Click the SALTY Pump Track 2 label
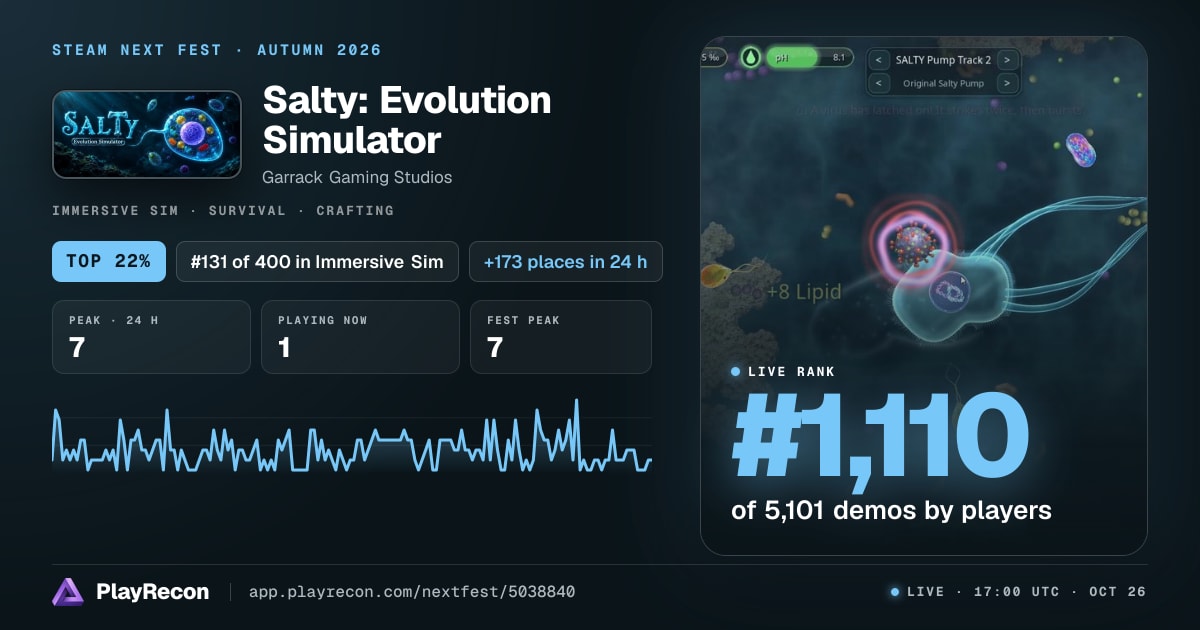The width and height of the screenshot is (1200, 630). [943, 60]
